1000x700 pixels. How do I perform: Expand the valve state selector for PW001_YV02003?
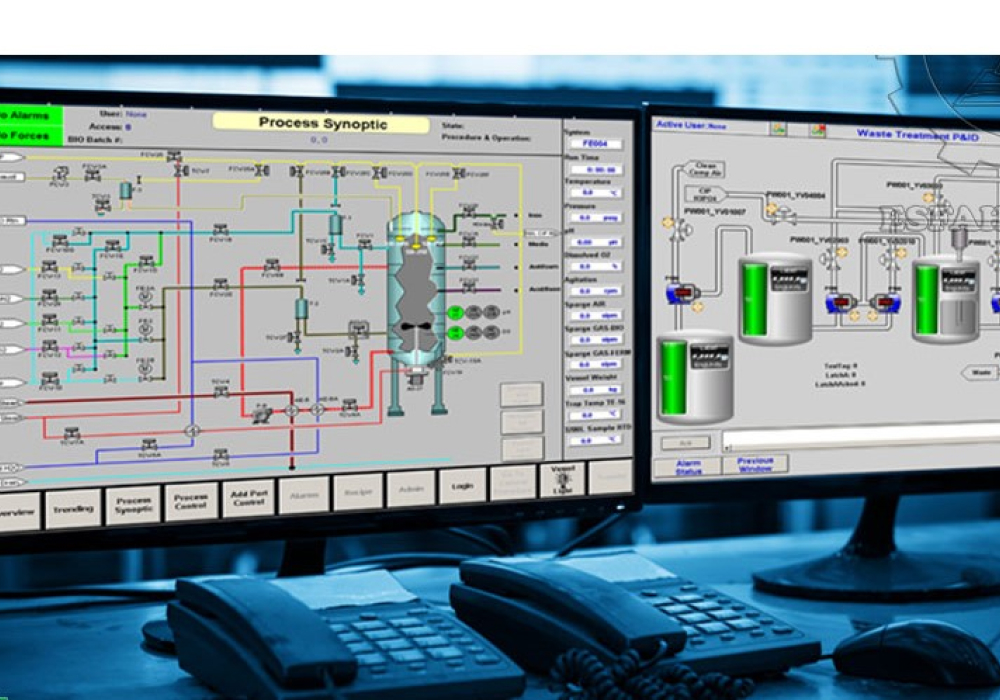[842, 251]
